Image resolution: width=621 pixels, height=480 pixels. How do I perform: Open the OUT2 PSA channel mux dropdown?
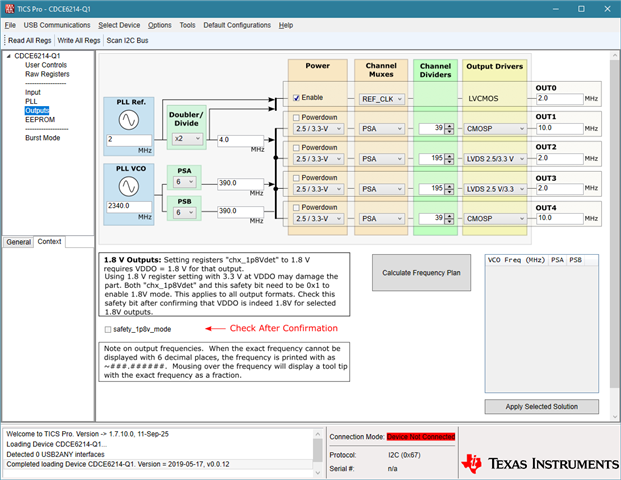coord(382,159)
